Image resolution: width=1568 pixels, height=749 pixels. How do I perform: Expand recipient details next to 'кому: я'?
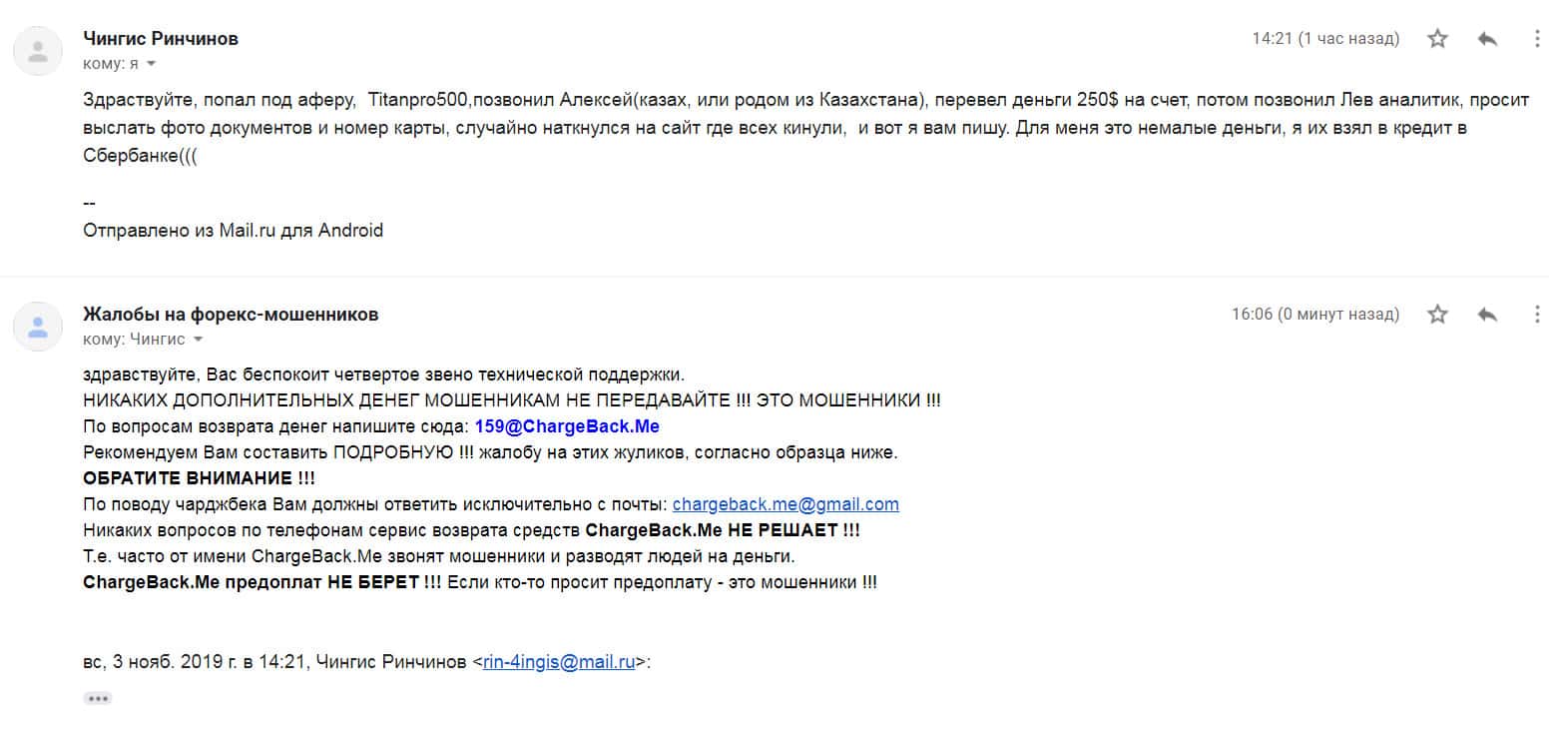pyautogui.click(x=152, y=64)
